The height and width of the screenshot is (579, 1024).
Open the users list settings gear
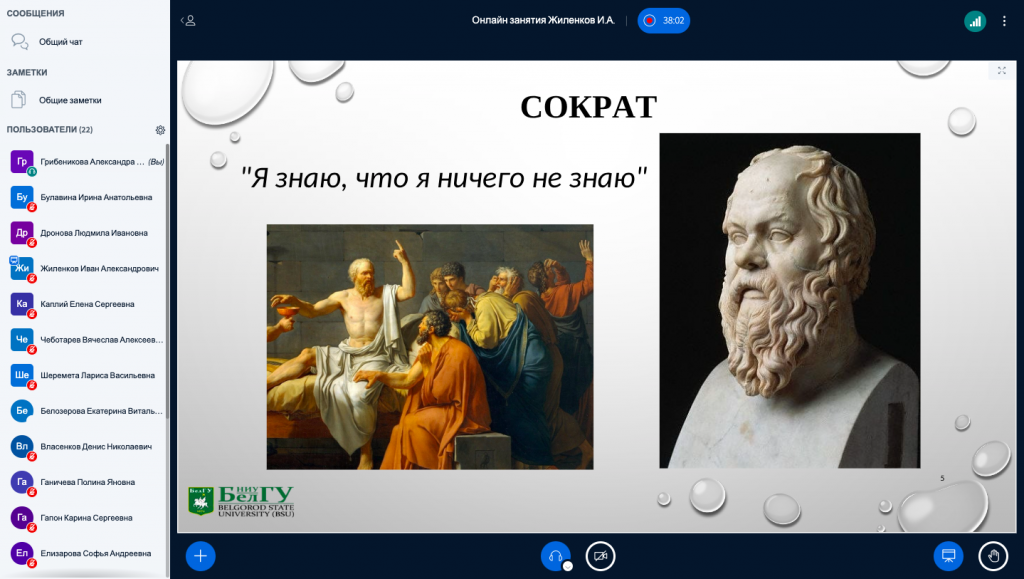[x=160, y=130]
